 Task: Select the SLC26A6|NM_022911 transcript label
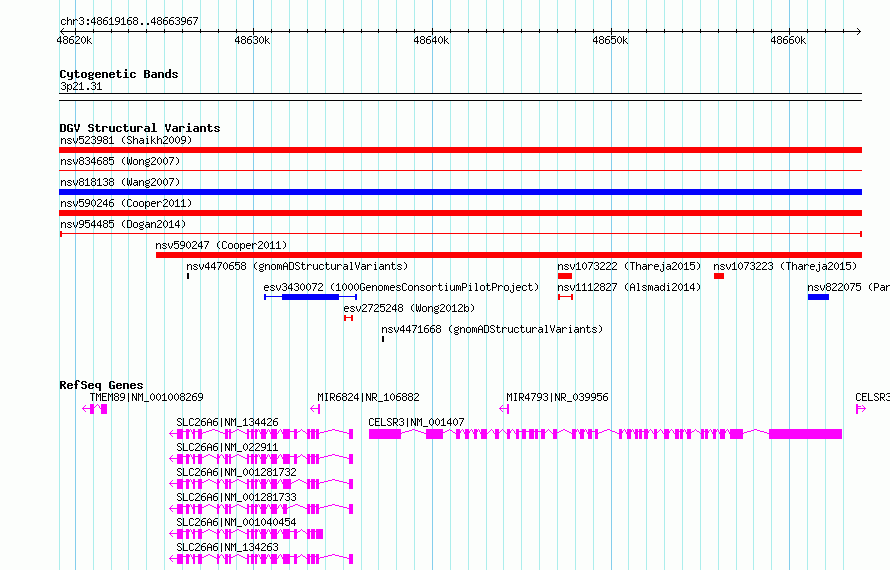(227, 447)
